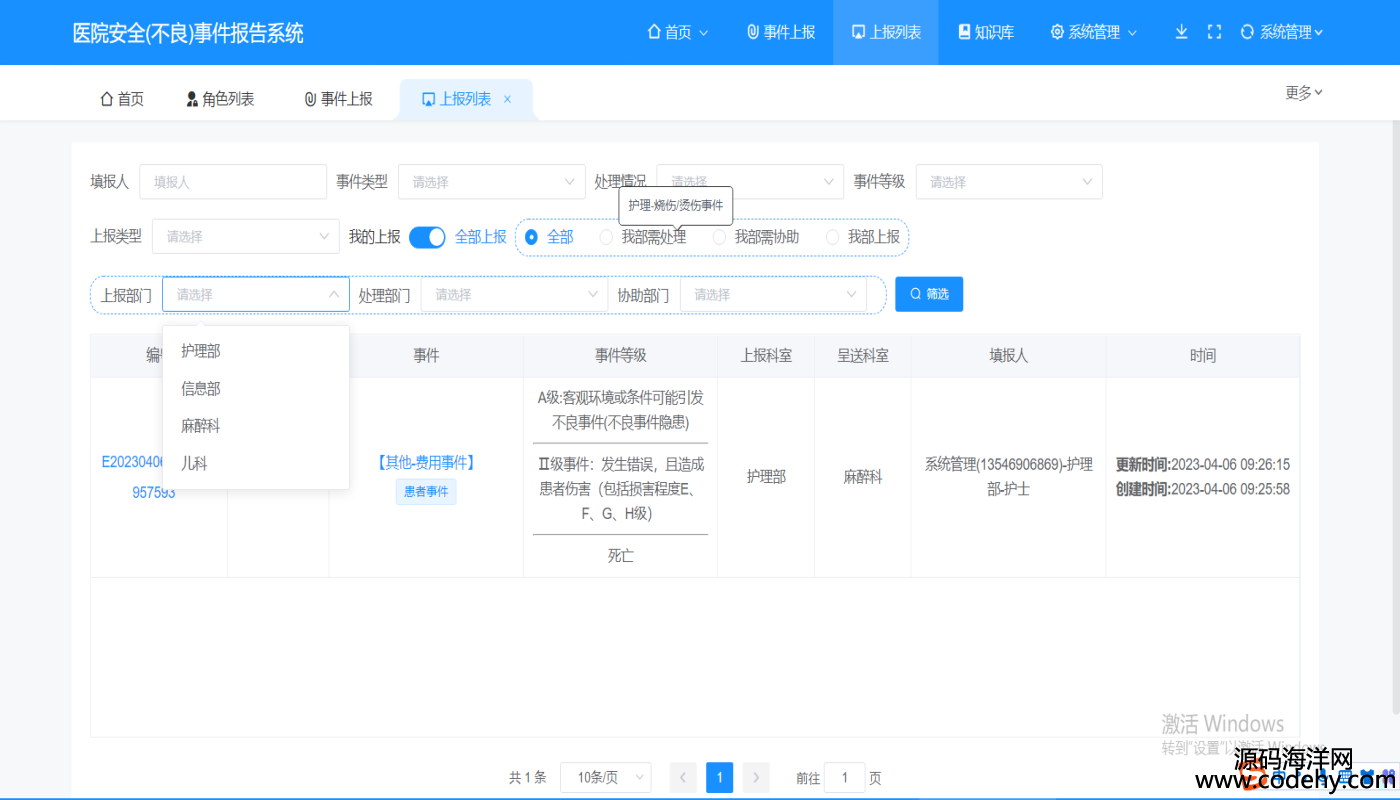
Task: Go to next page arrow
Action: pos(756,778)
